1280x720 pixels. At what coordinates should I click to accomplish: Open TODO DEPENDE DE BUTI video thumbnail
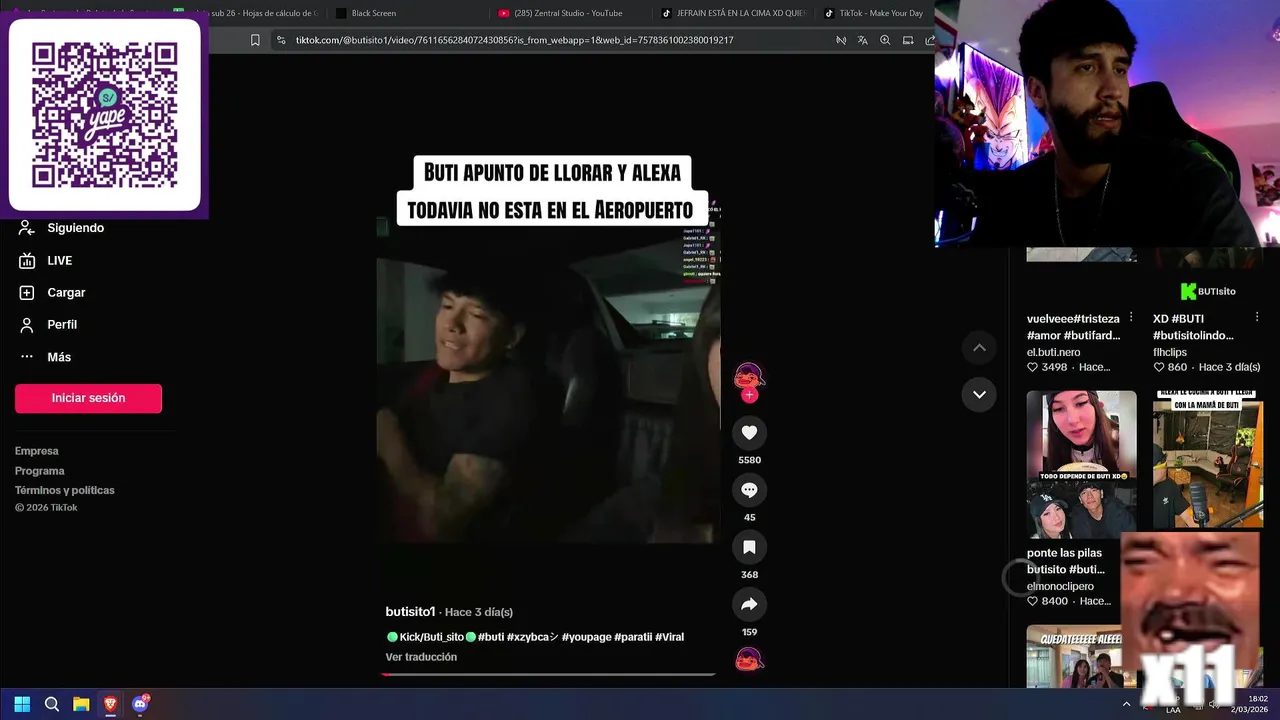click(x=1082, y=464)
